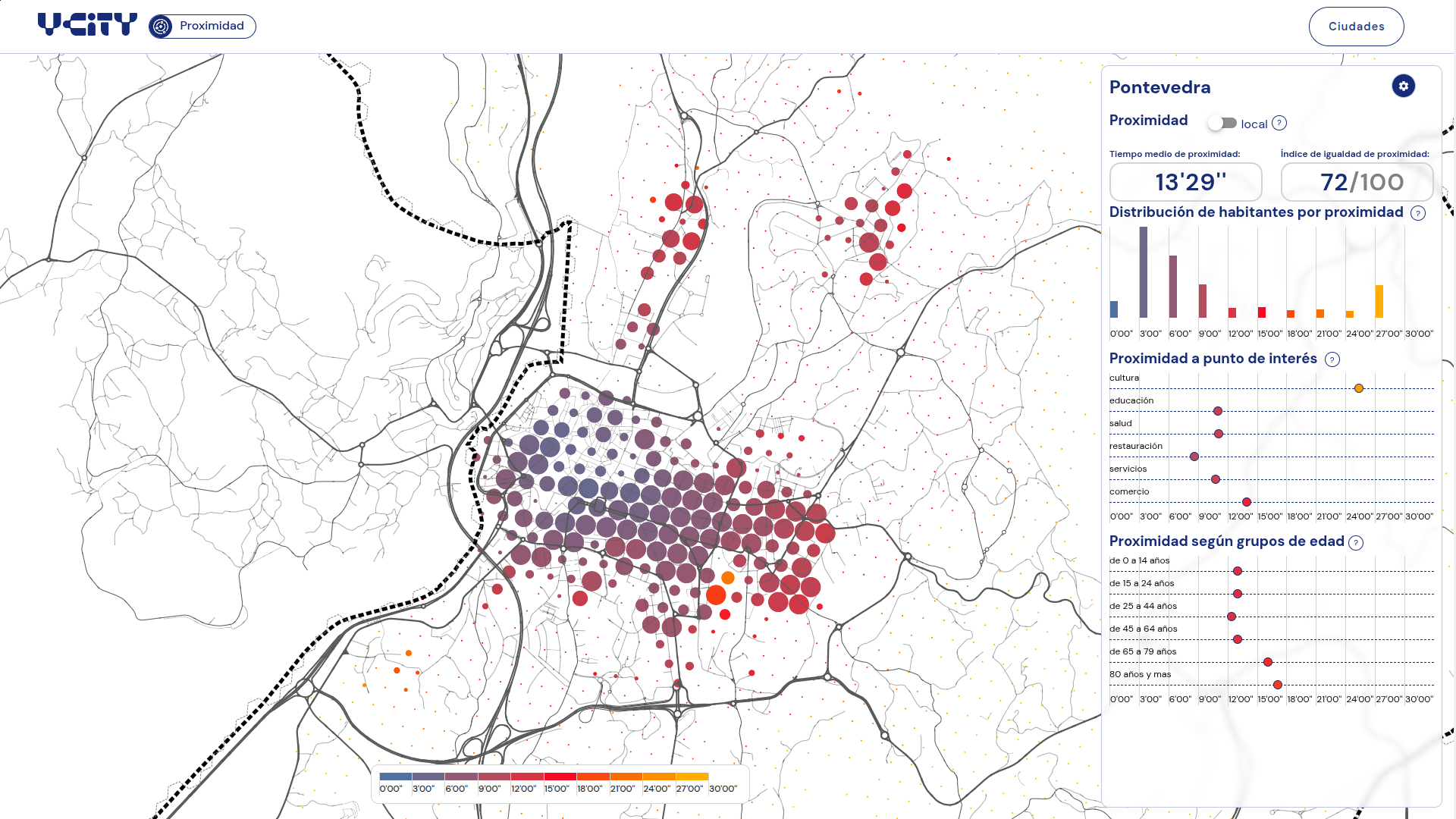Click the comercio proximity marker dot
The image size is (1456, 819).
[1247, 502]
